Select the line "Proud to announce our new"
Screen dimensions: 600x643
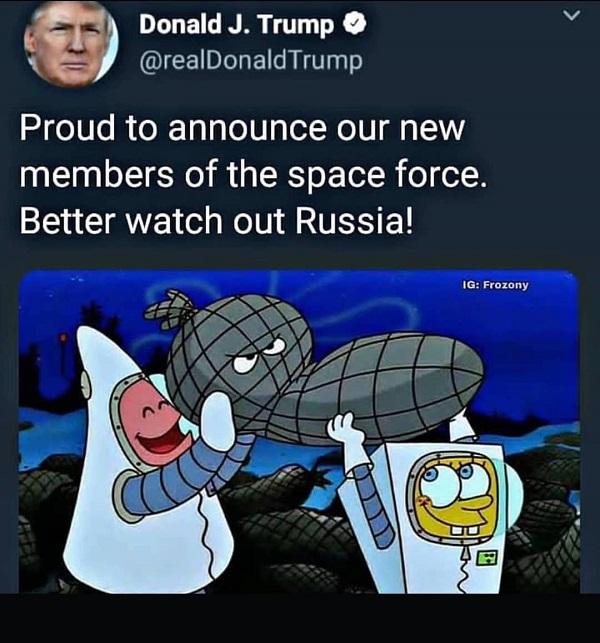[x=242, y=128]
